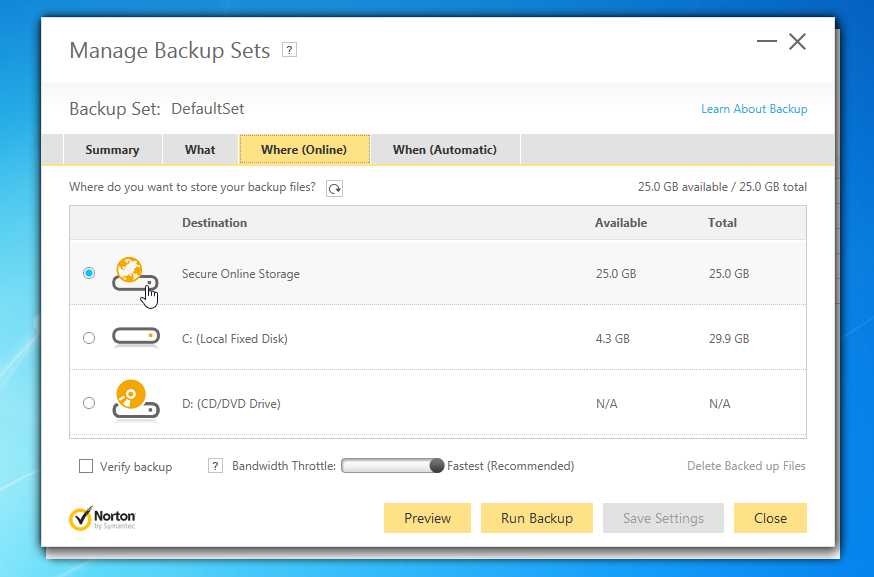Open the What tab
The width and height of the screenshot is (874, 577).
point(200,150)
